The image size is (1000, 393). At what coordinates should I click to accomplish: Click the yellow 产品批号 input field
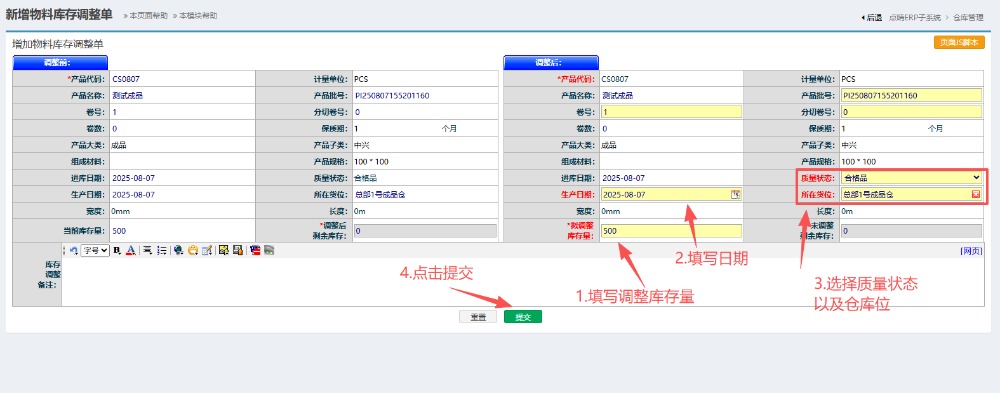911,96
